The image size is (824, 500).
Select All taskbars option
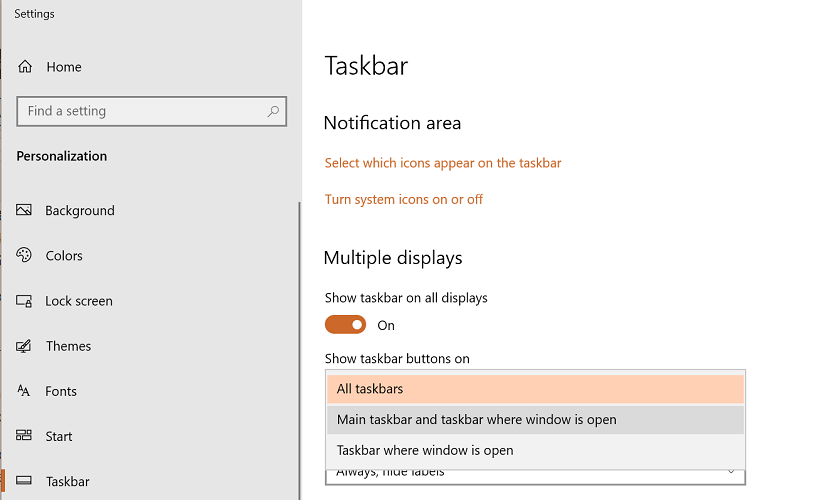tap(535, 389)
